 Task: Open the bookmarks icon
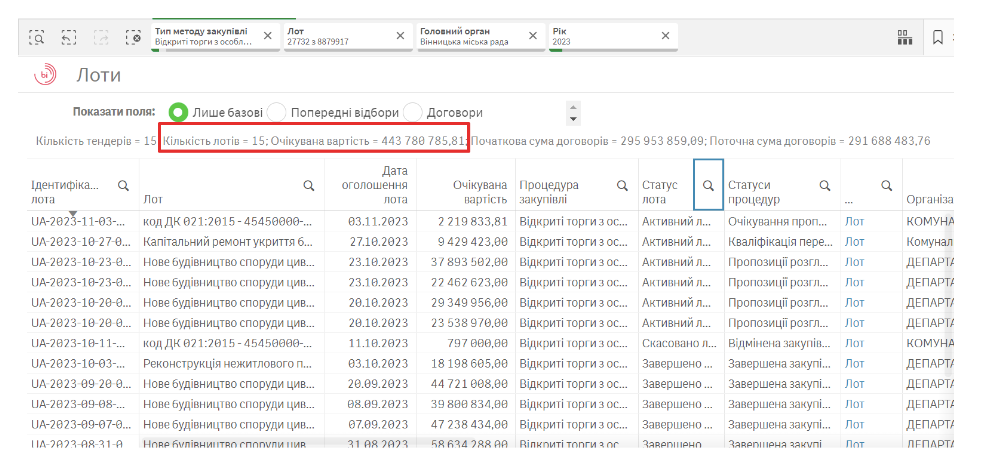pos(938,37)
